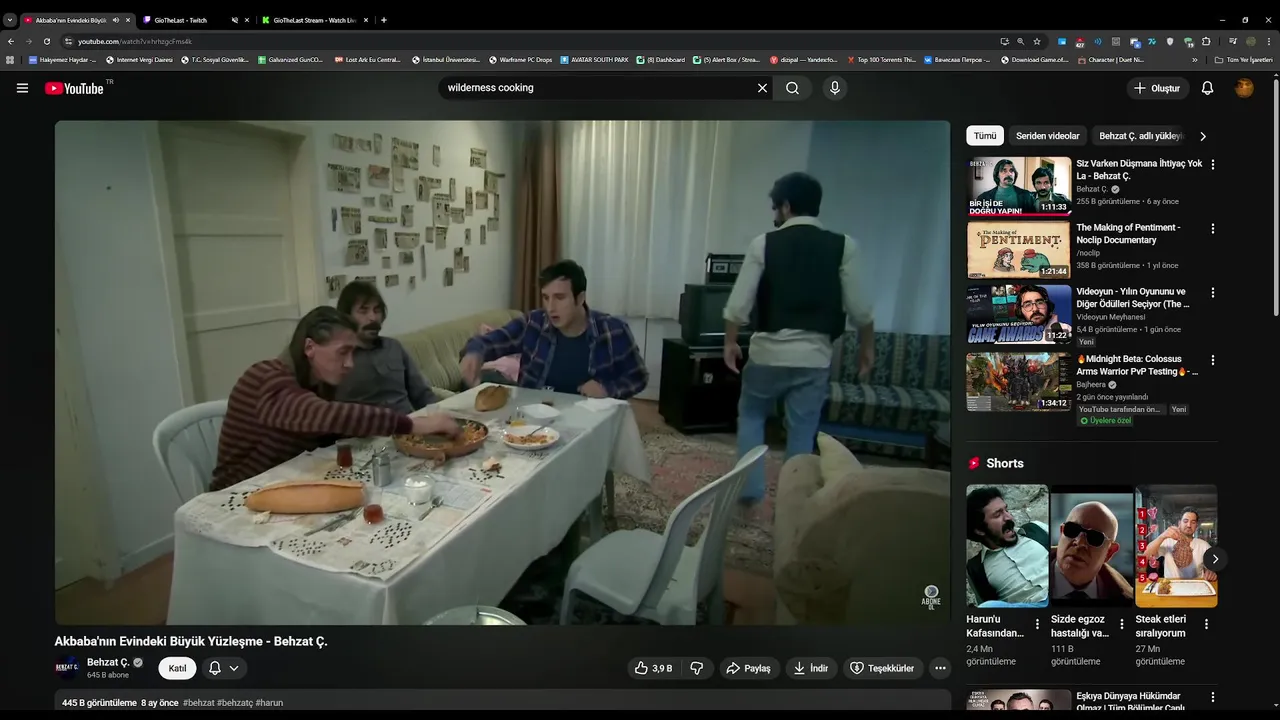Open the account avatar menu
1280x720 pixels.
[x=1244, y=88]
